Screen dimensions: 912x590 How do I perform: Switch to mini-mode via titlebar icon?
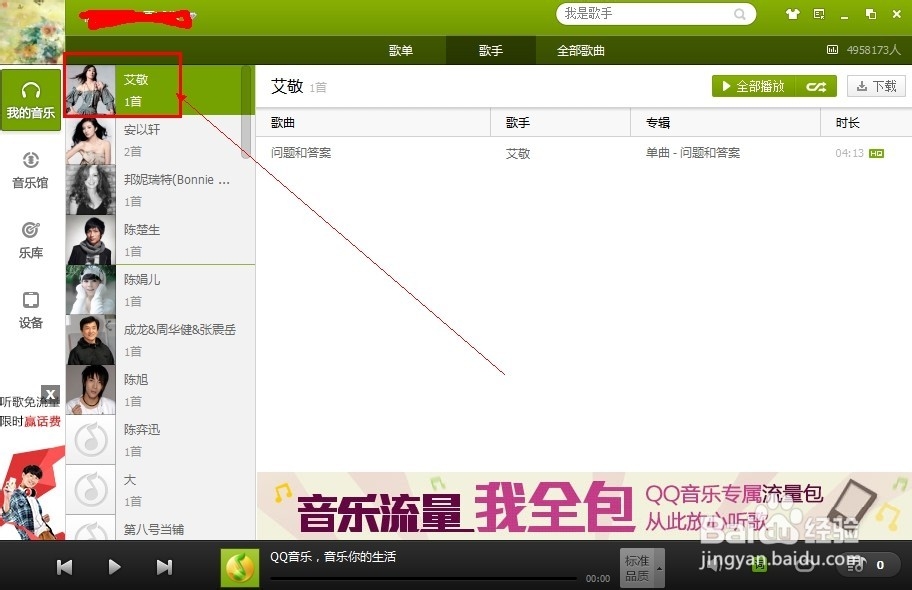[818, 14]
